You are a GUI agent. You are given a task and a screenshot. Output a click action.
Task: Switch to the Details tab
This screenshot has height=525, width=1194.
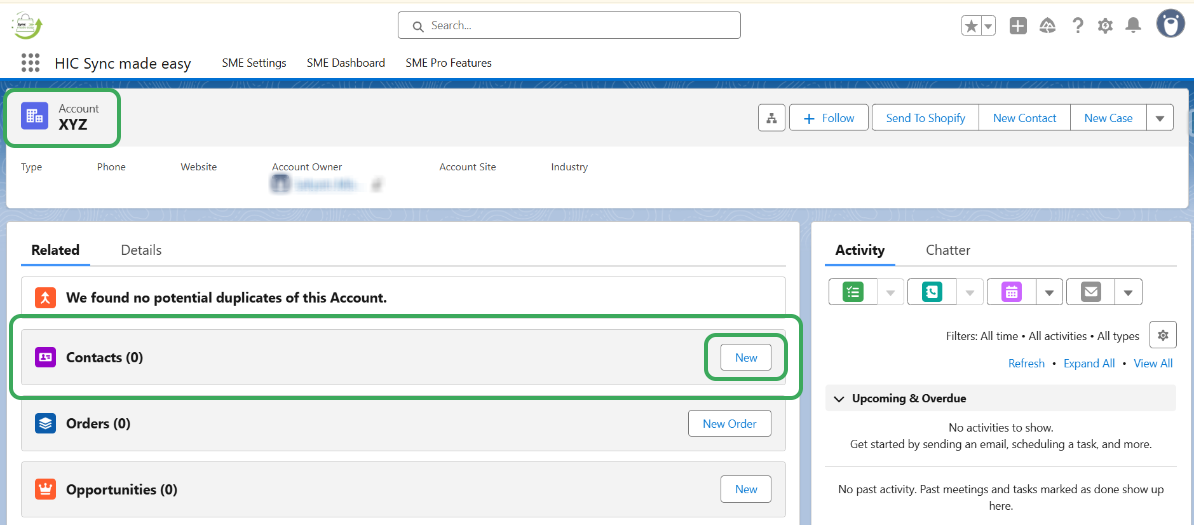[141, 250]
